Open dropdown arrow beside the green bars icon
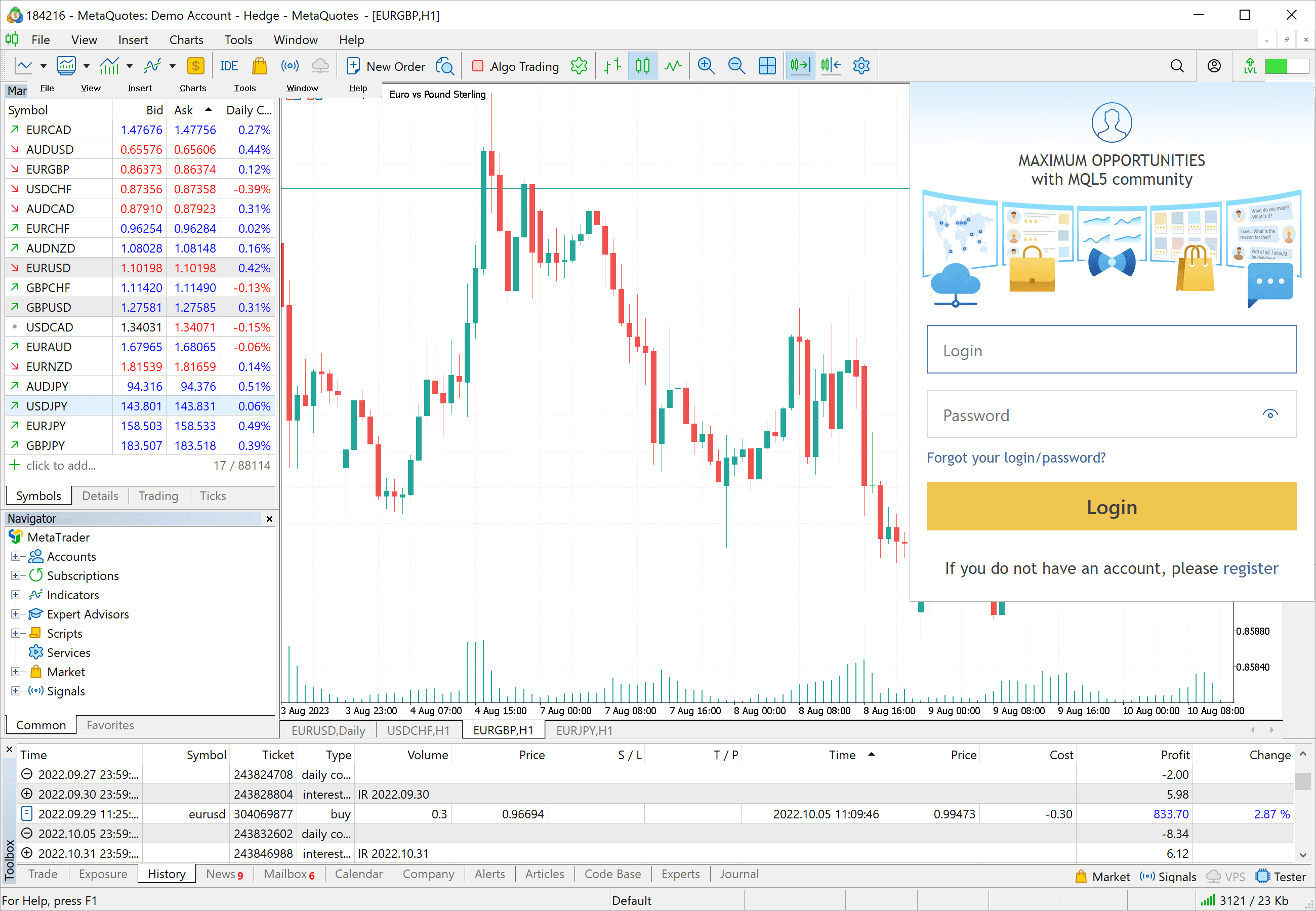The image size is (1316, 911). tap(130, 66)
